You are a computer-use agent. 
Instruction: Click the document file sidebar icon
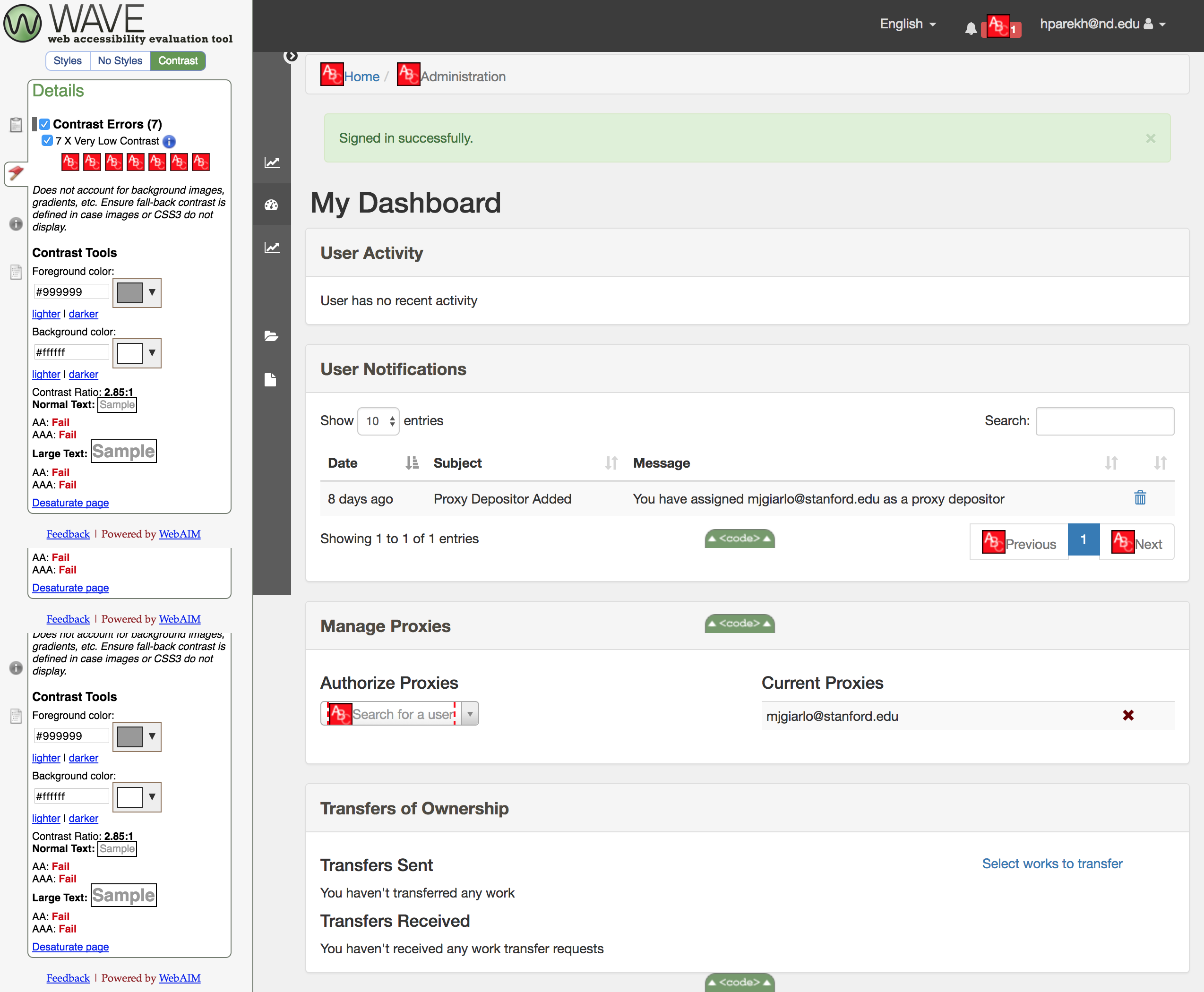(x=271, y=380)
